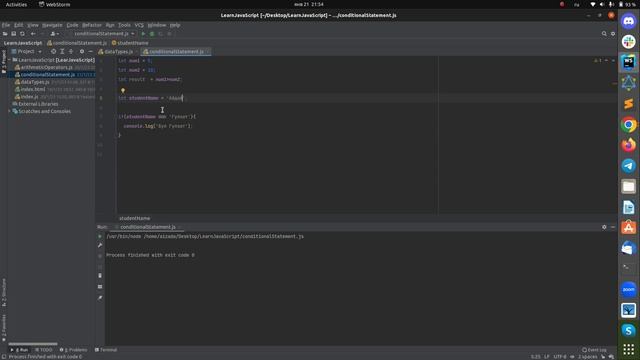This screenshot has width=640, height=360.
Task: Open the File menu
Action: [6, 25]
